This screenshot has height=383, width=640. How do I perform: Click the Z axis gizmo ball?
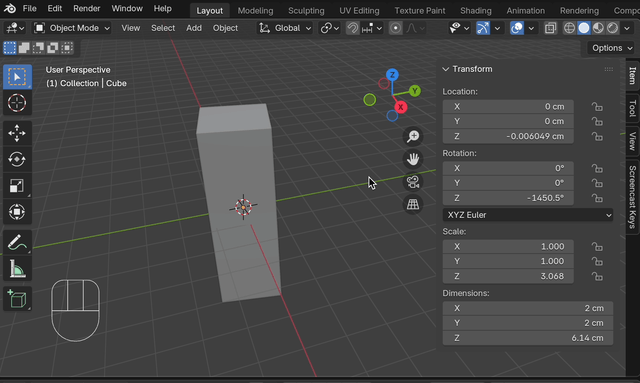click(392, 75)
